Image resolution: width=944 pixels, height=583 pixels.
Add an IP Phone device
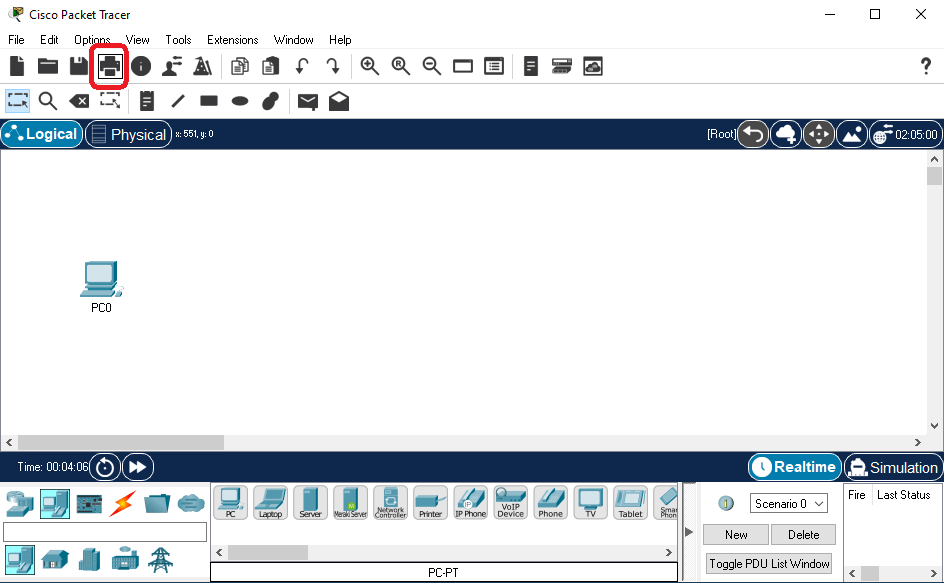pos(470,502)
